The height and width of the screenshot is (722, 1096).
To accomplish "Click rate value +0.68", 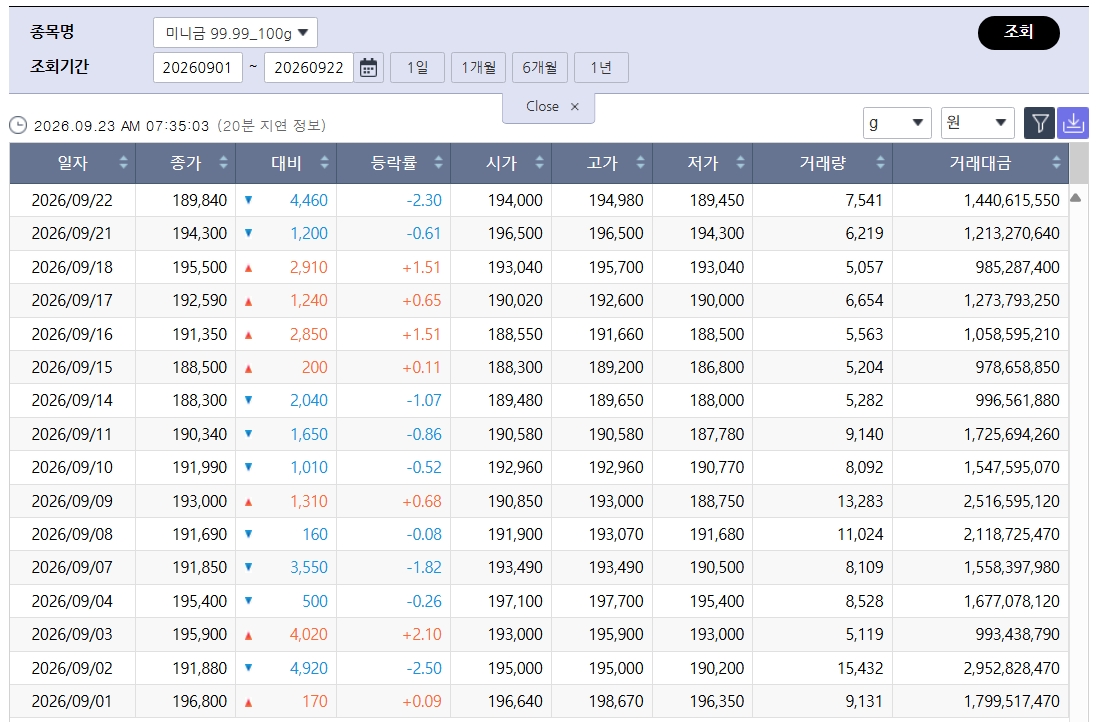I will [422, 501].
